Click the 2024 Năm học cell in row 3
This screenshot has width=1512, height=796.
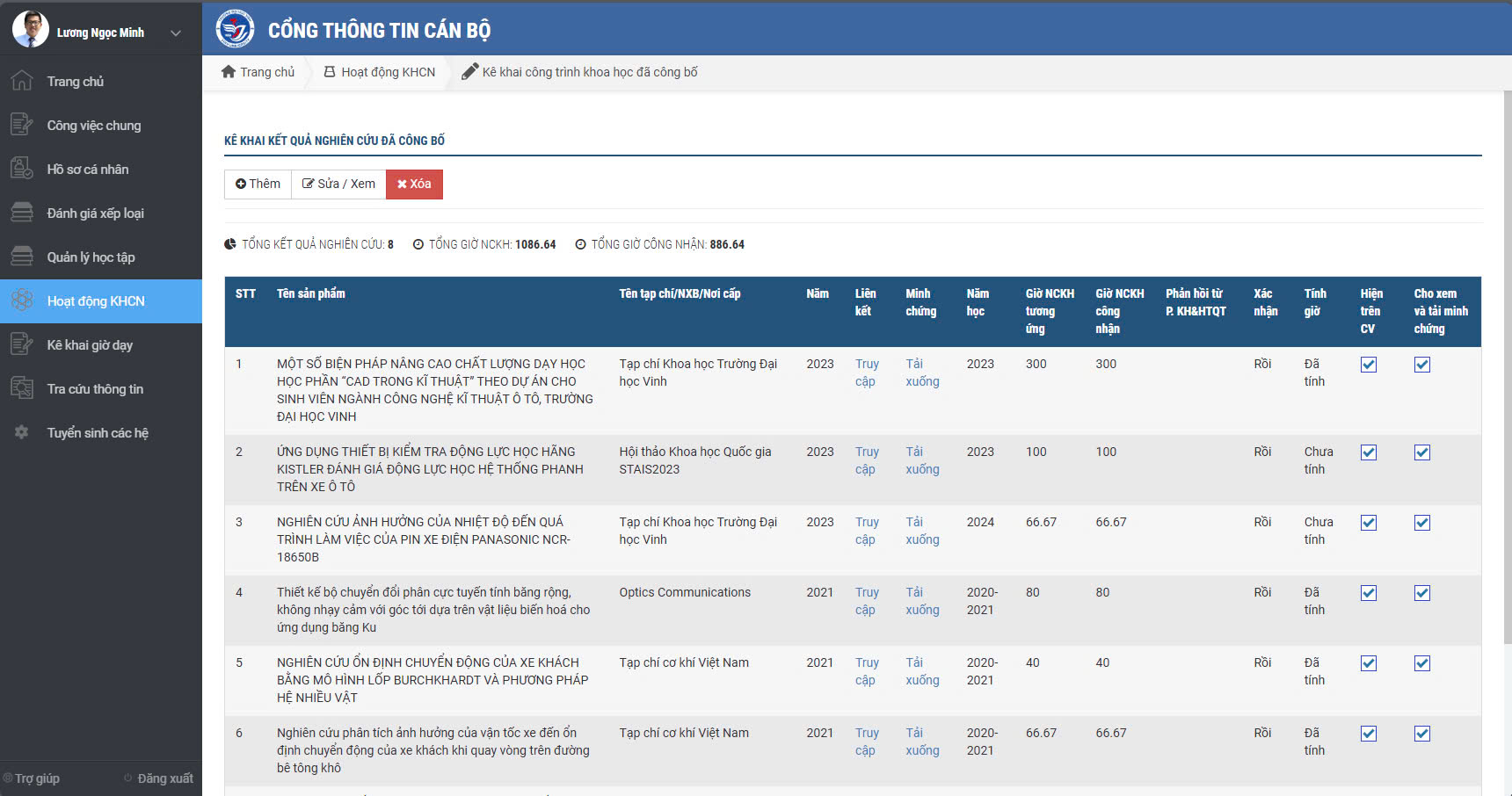coord(980,522)
